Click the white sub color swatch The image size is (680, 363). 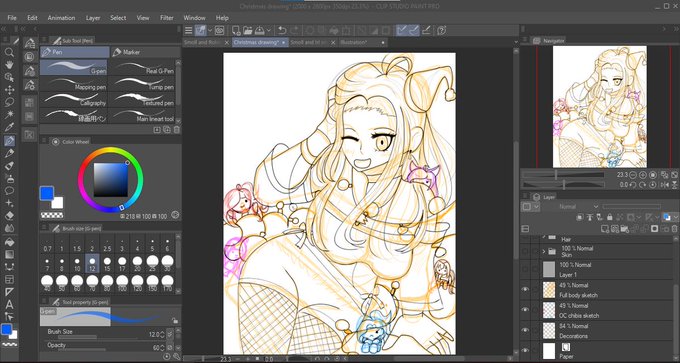tap(57, 203)
